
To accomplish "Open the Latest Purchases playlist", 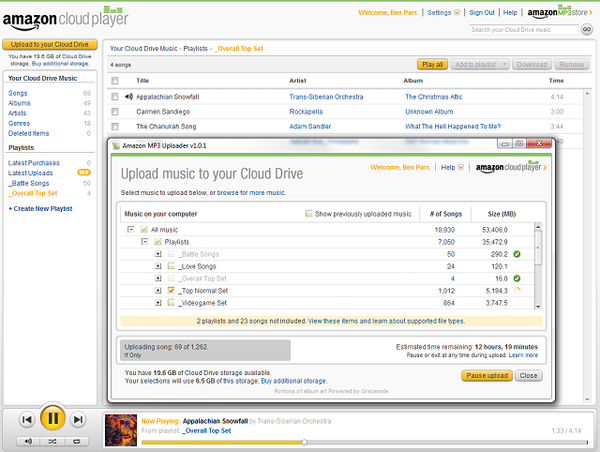I will click(x=34, y=163).
